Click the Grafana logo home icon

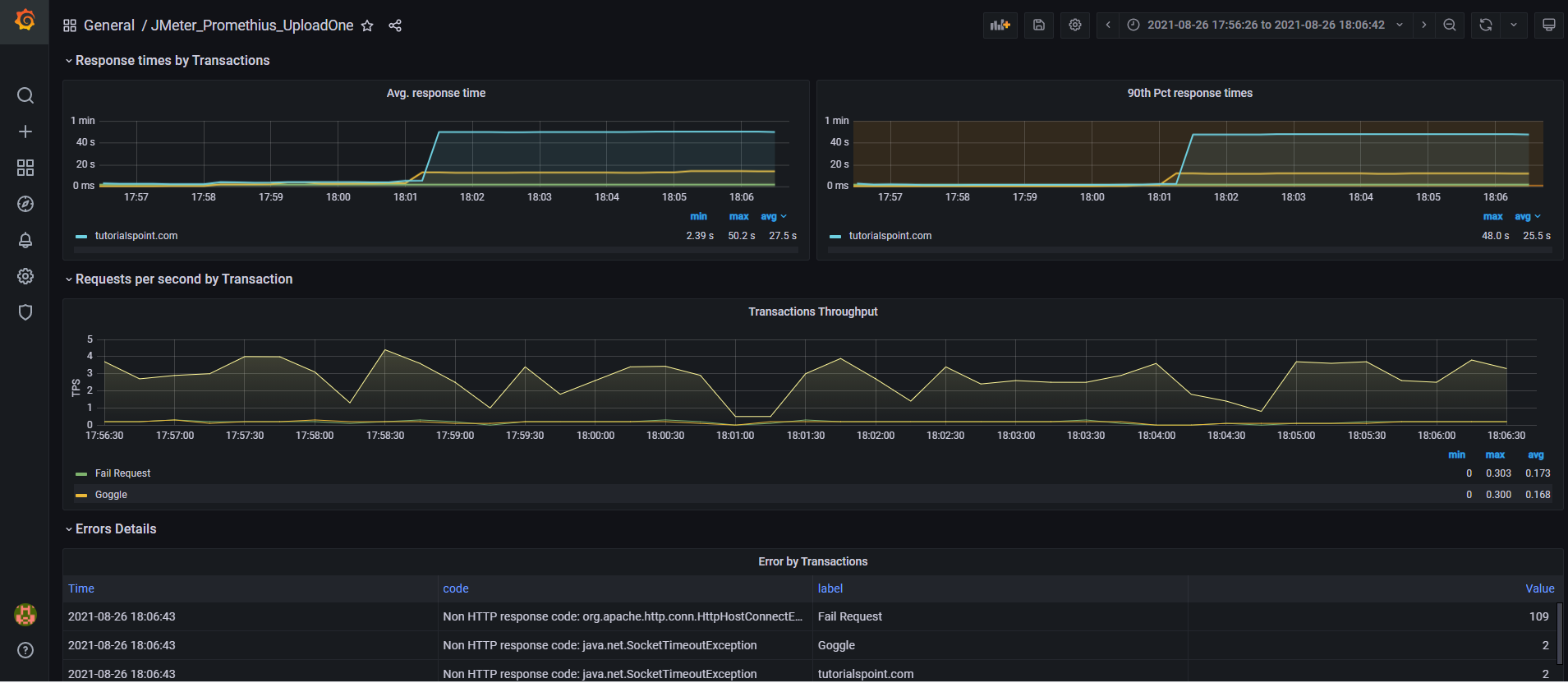tap(25, 21)
